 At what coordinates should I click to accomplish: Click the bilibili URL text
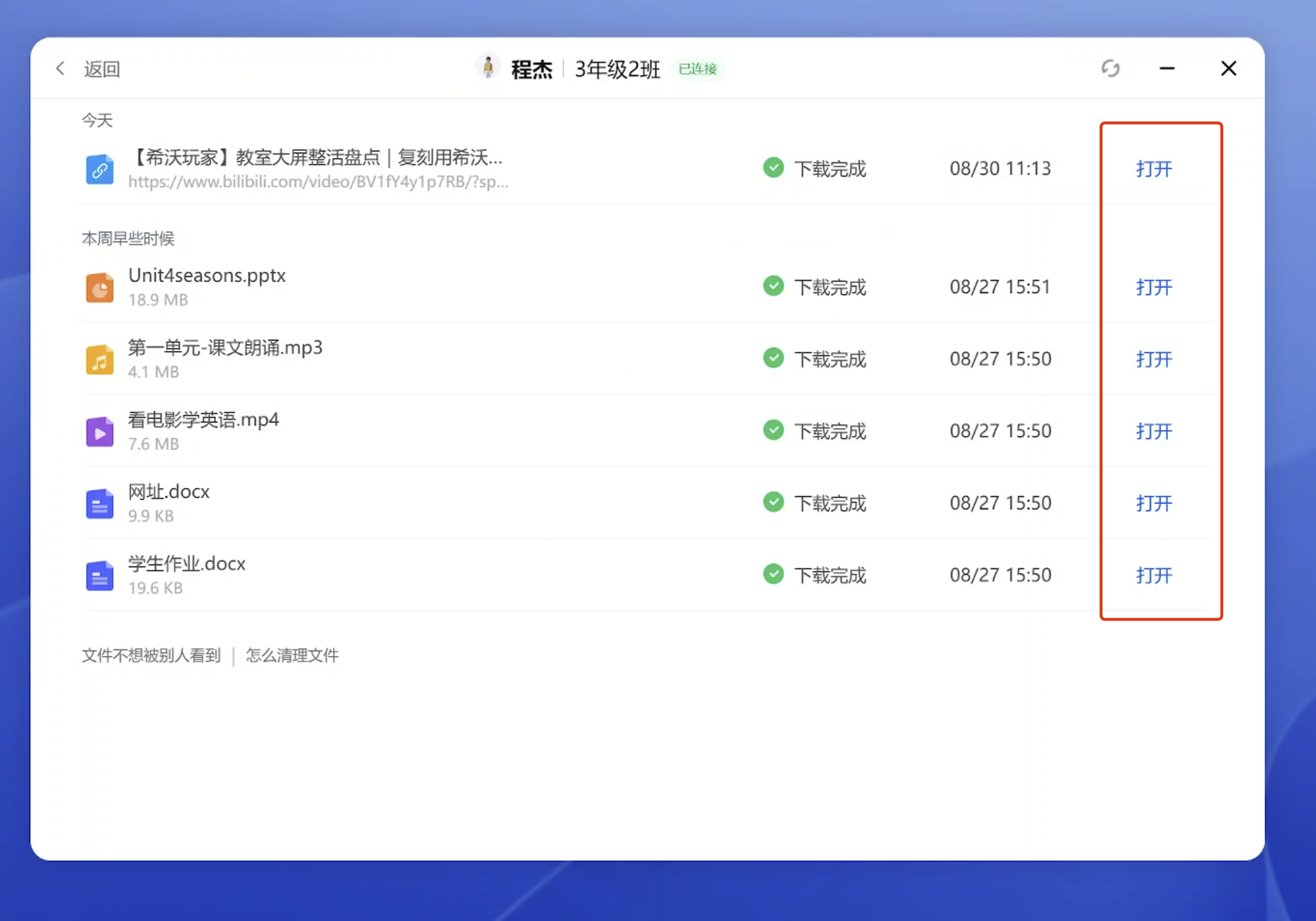coord(318,182)
